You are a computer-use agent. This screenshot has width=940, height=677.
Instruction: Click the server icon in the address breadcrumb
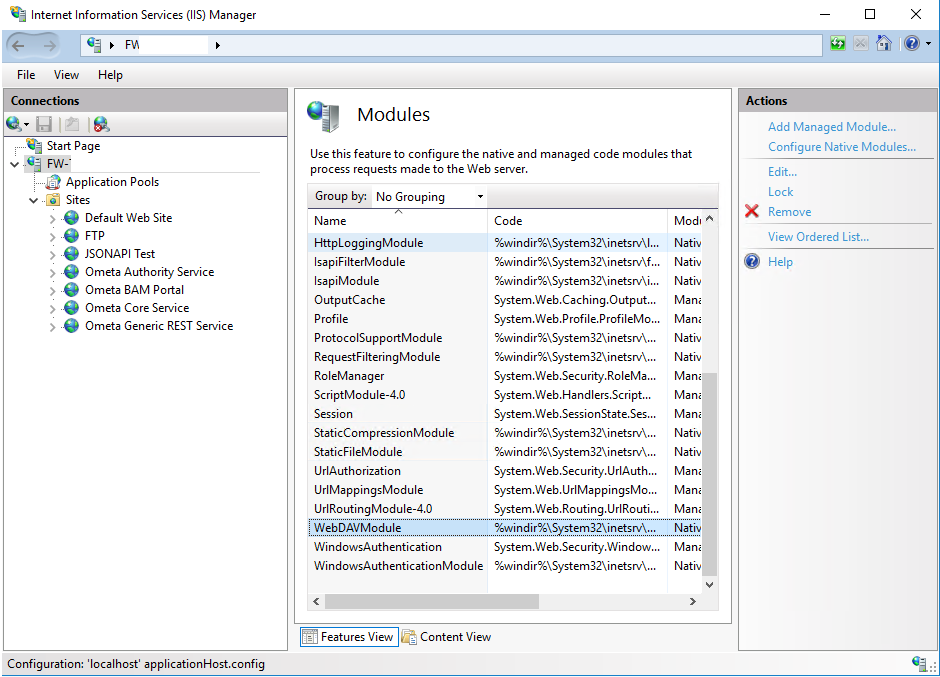pos(93,44)
